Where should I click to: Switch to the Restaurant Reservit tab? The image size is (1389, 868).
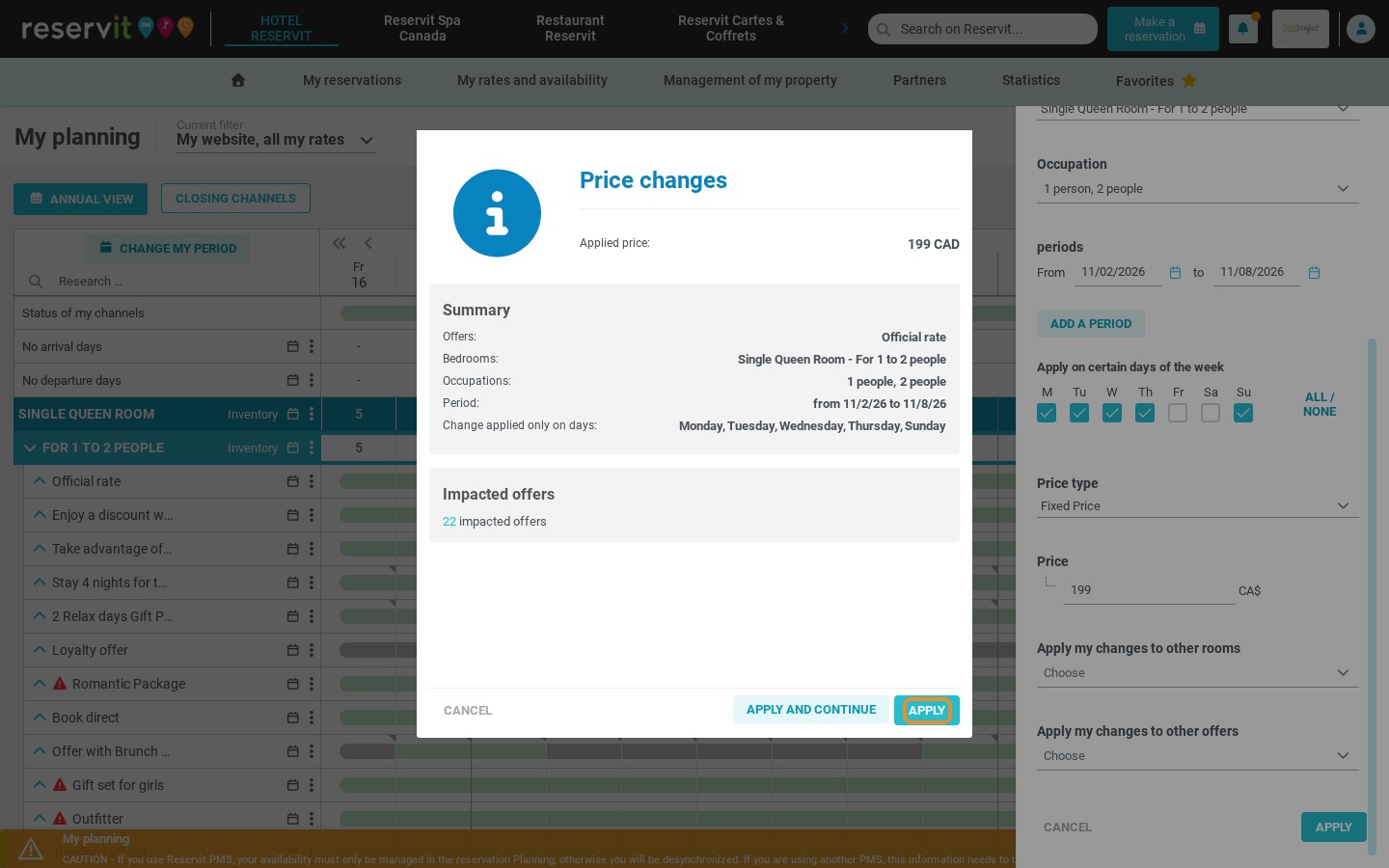click(x=570, y=28)
